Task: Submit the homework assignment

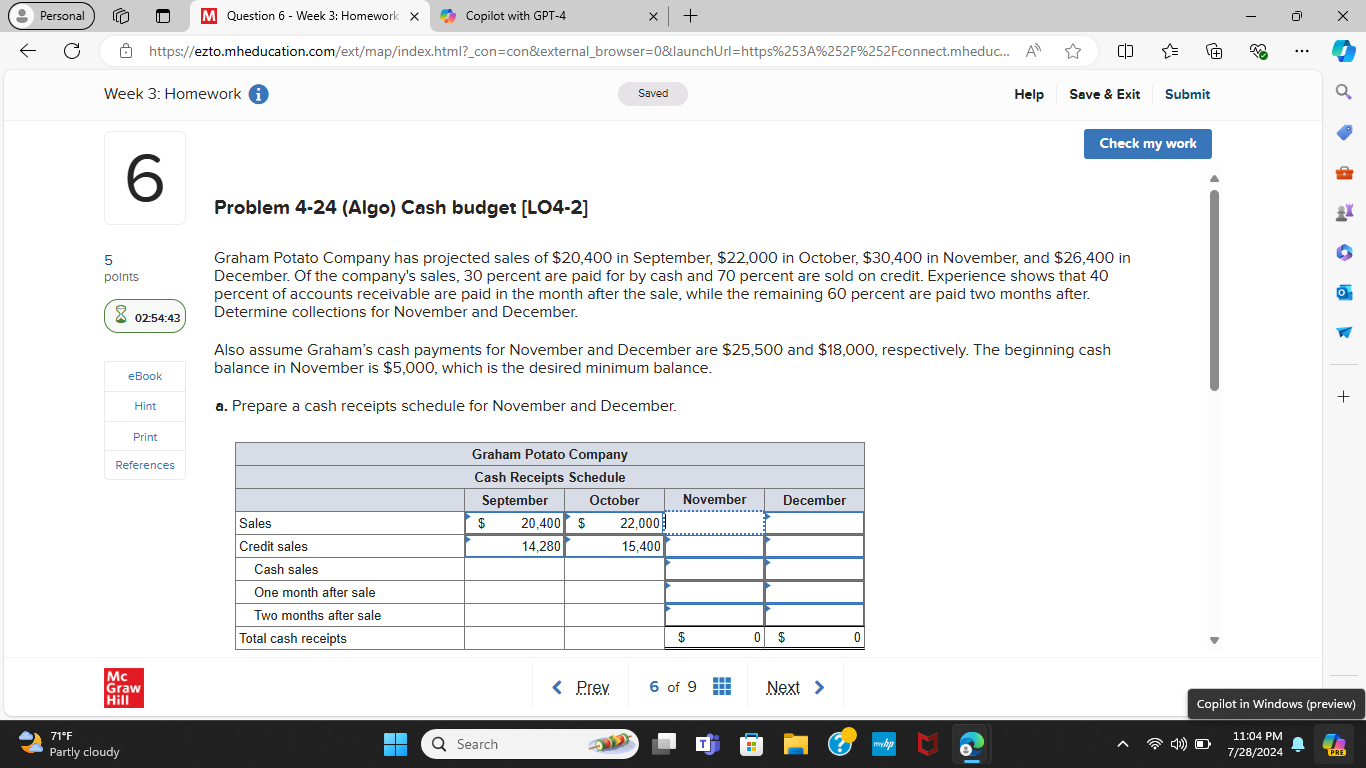Action: pos(1187,94)
